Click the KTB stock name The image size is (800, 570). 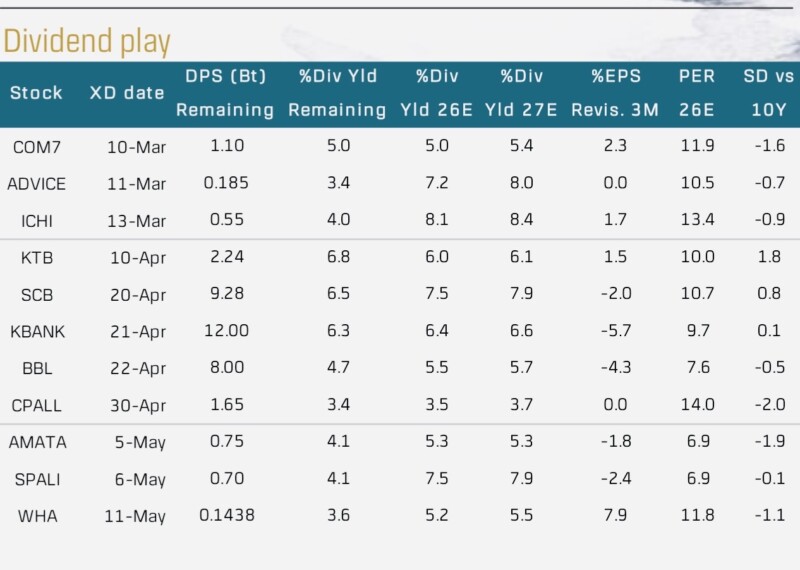point(37,258)
